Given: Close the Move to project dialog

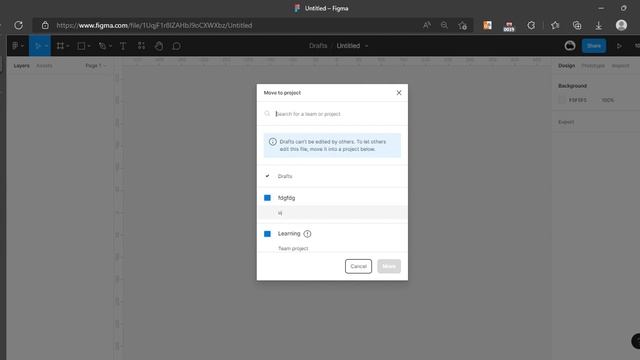Looking at the screenshot, I should click(399, 93).
